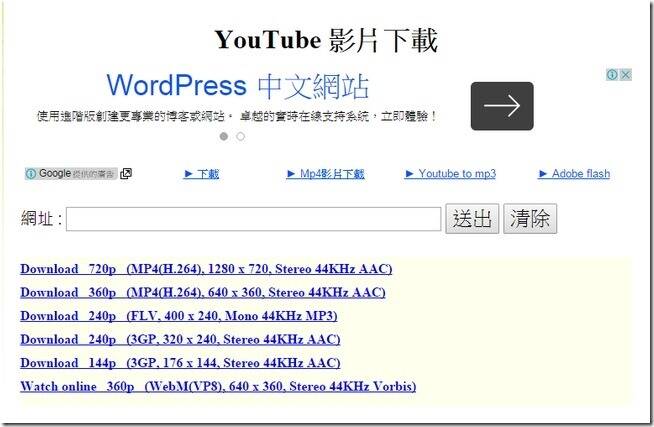Screen dimensions: 654x427
Task: Click the WordPress 中文網站 ad headline
Action: click(238, 86)
